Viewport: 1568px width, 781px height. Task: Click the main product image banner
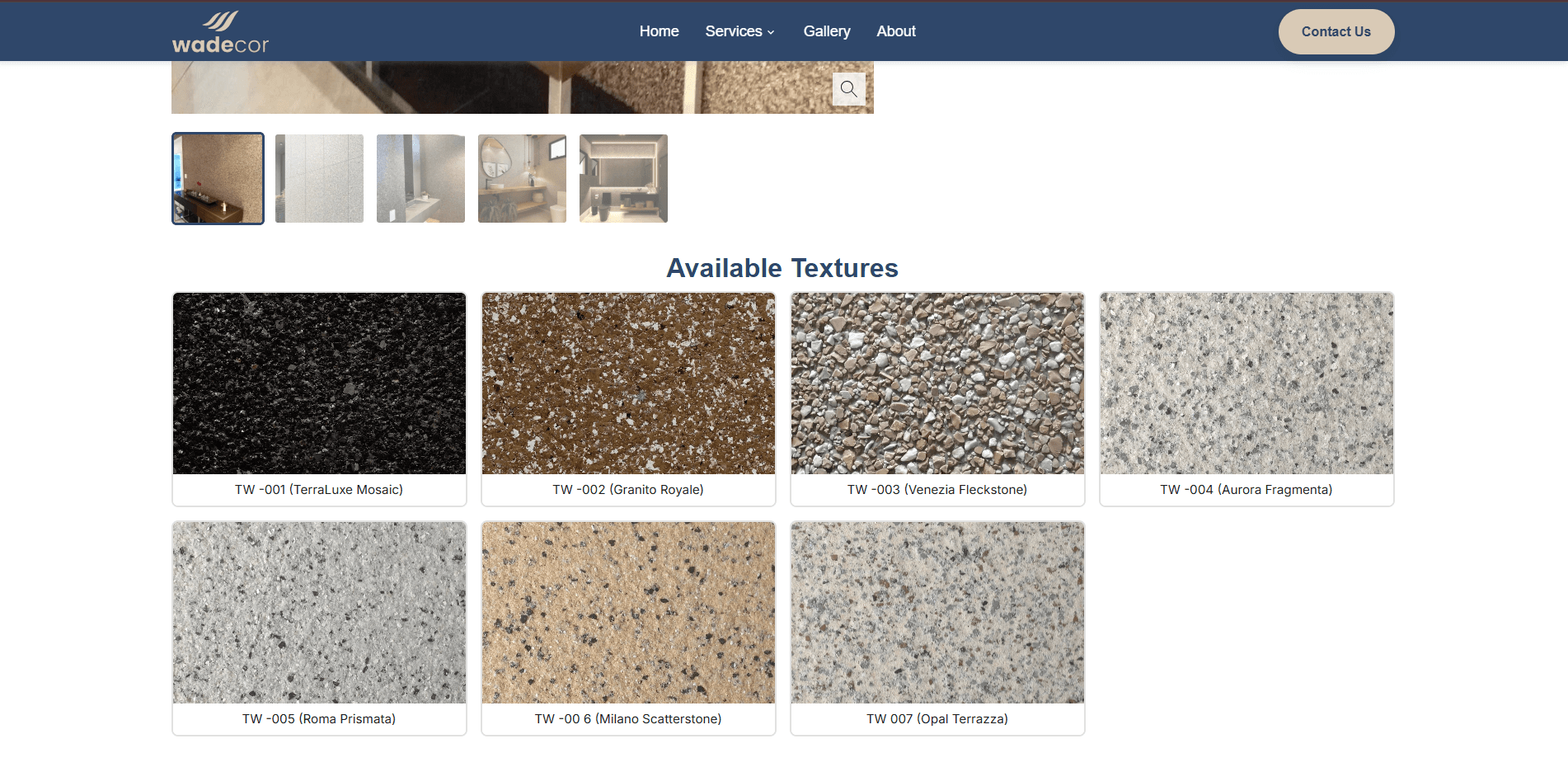tap(495, 87)
